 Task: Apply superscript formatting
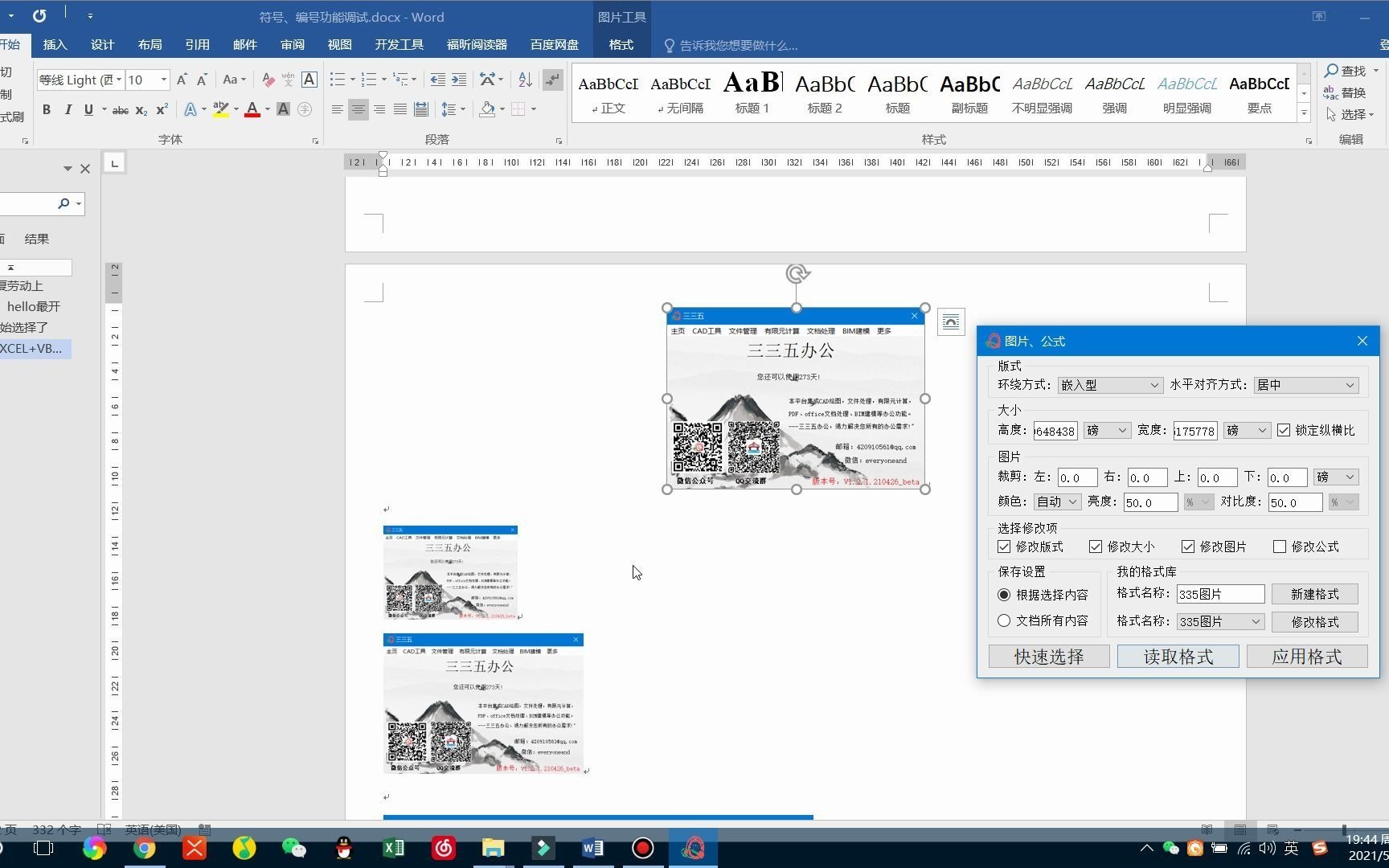(162, 109)
